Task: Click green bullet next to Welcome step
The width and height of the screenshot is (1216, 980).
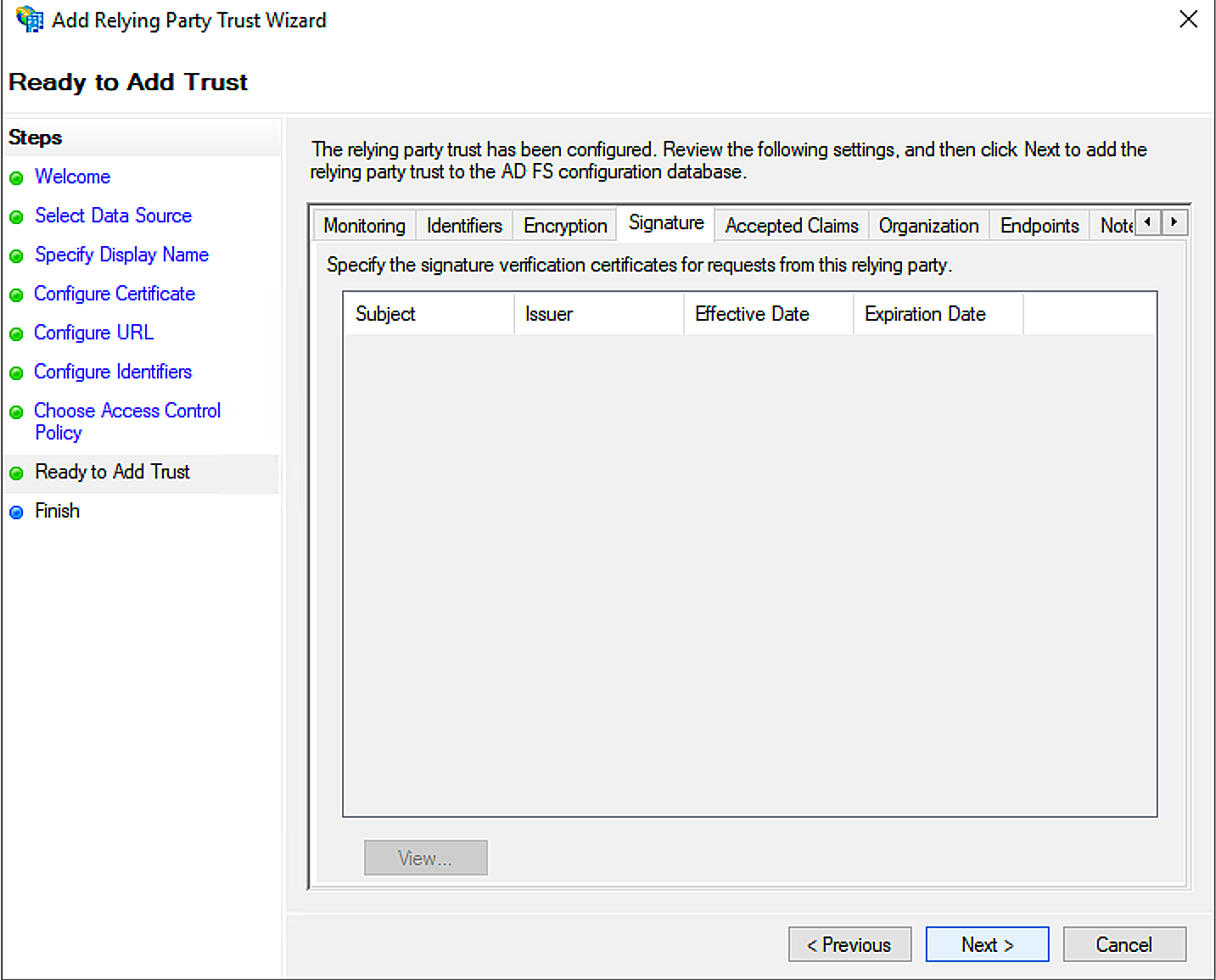Action: point(16,178)
